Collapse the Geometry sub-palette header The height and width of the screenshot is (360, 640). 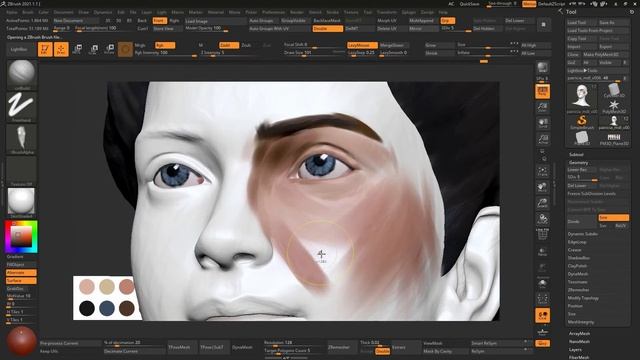579,162
